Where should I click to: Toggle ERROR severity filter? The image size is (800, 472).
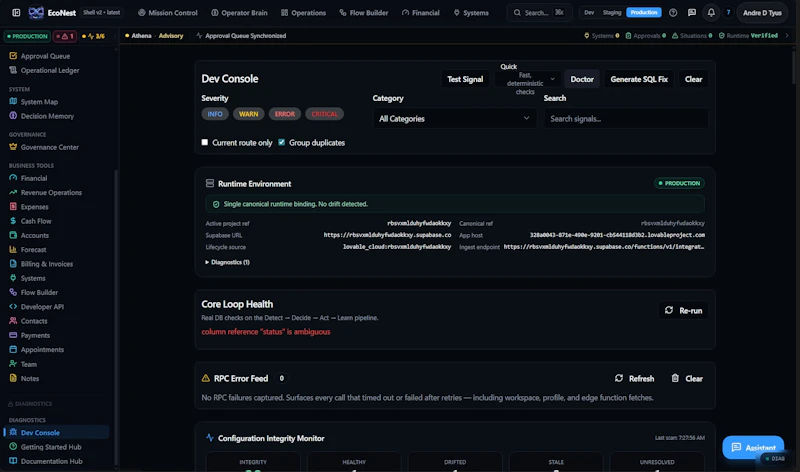[x=285, y=114]
